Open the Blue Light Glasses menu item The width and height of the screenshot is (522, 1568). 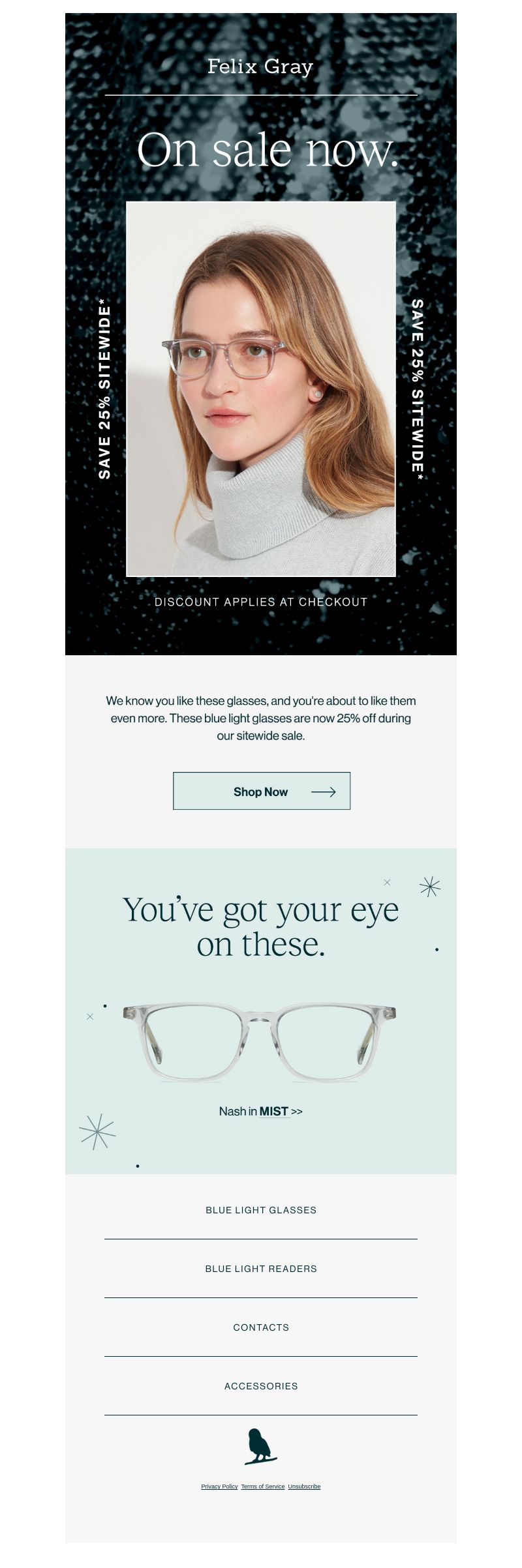(261, 1209)
